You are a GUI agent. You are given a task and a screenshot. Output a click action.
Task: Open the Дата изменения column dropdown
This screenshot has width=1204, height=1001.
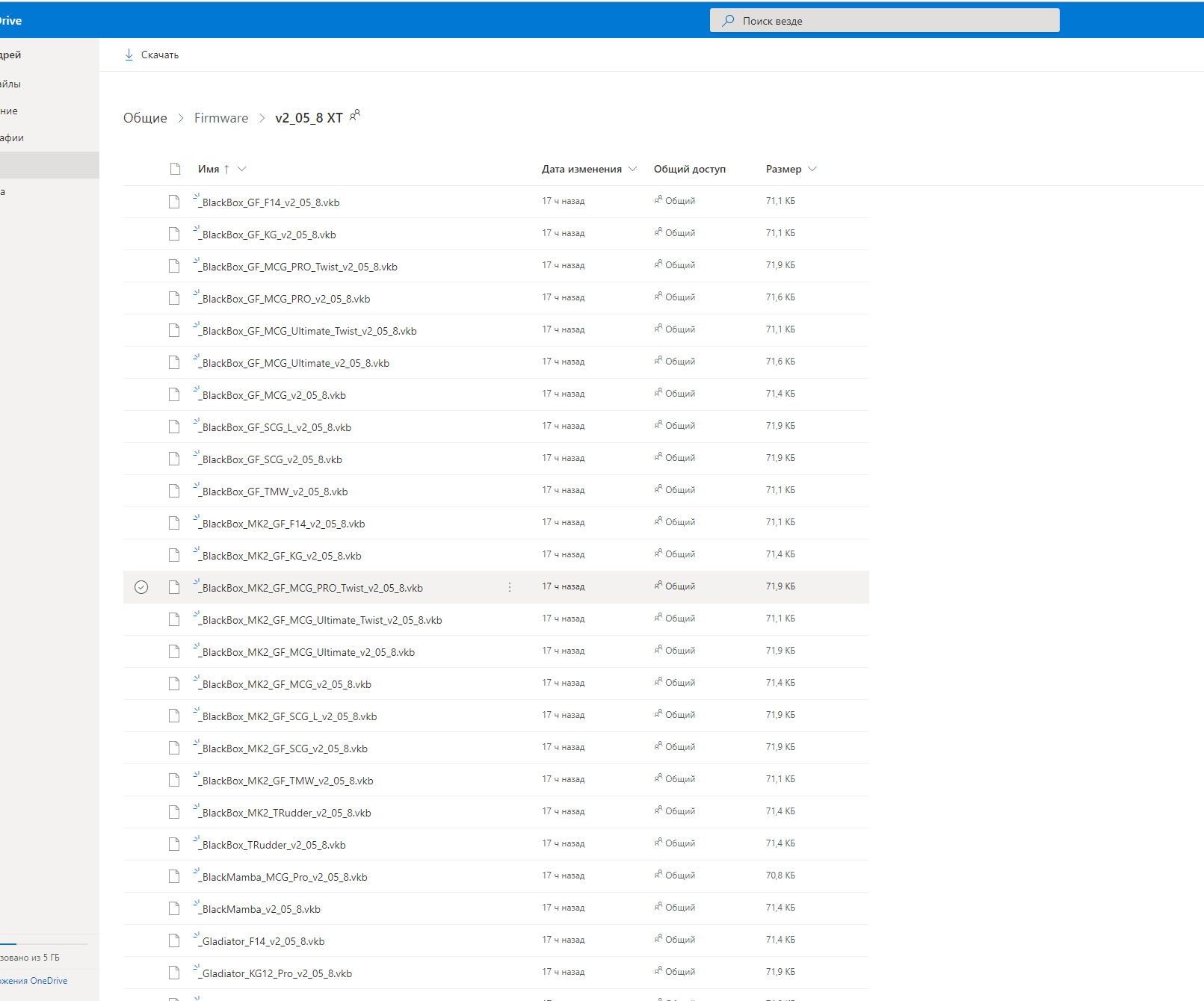pos(633,169)
